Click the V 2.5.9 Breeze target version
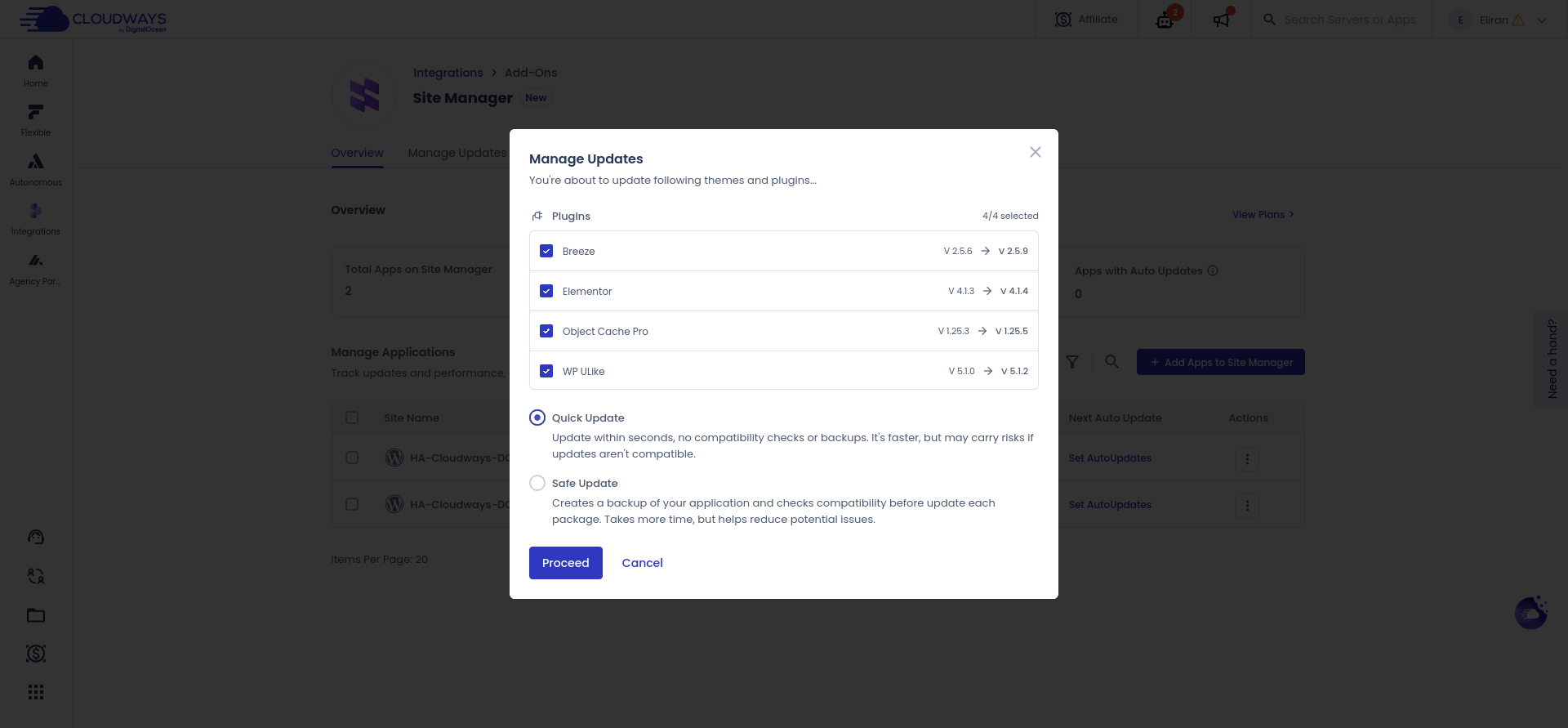 (x=1013, y=251)
